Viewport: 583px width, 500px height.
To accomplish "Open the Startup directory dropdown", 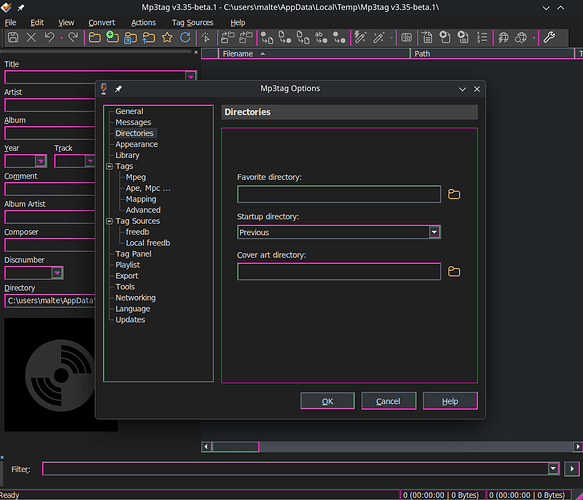I will click(434, 232).
